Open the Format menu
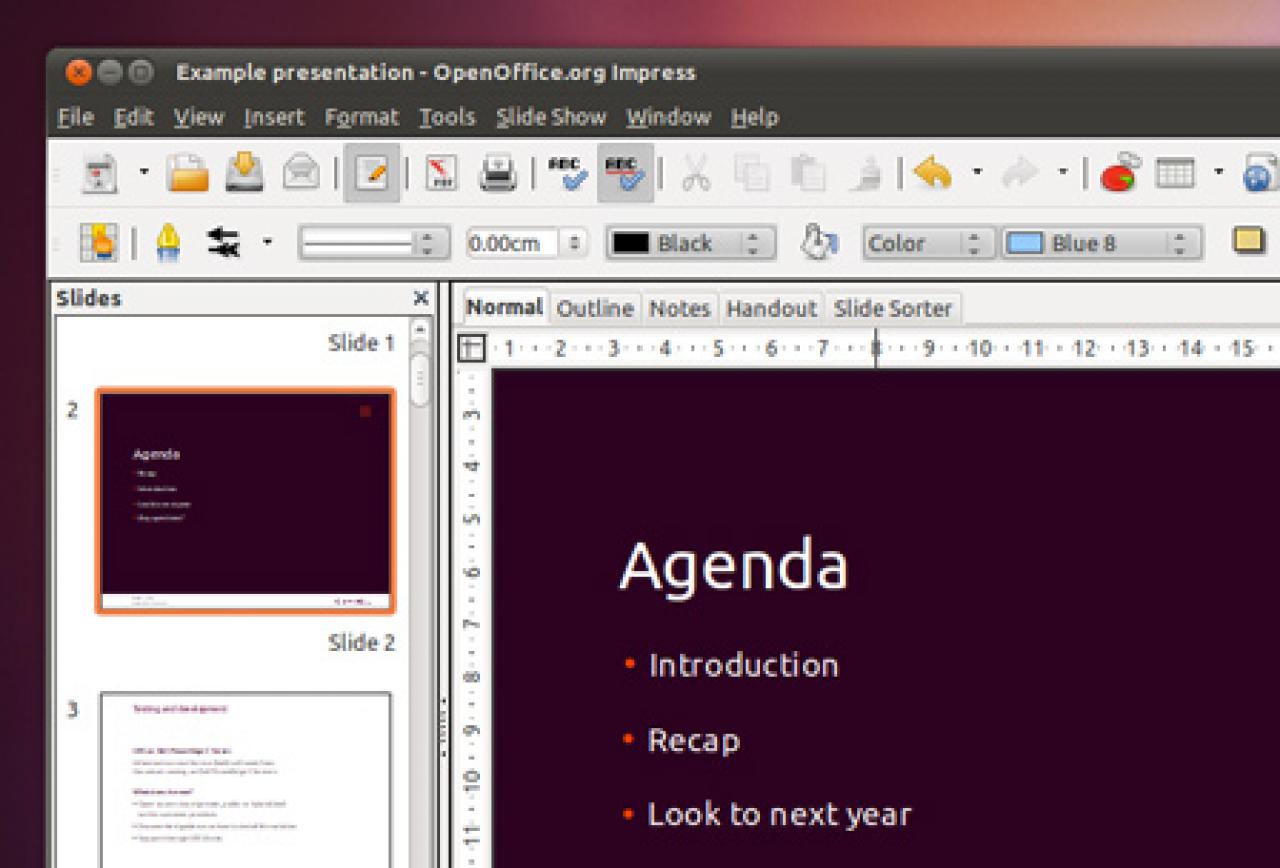 (361, 117)
